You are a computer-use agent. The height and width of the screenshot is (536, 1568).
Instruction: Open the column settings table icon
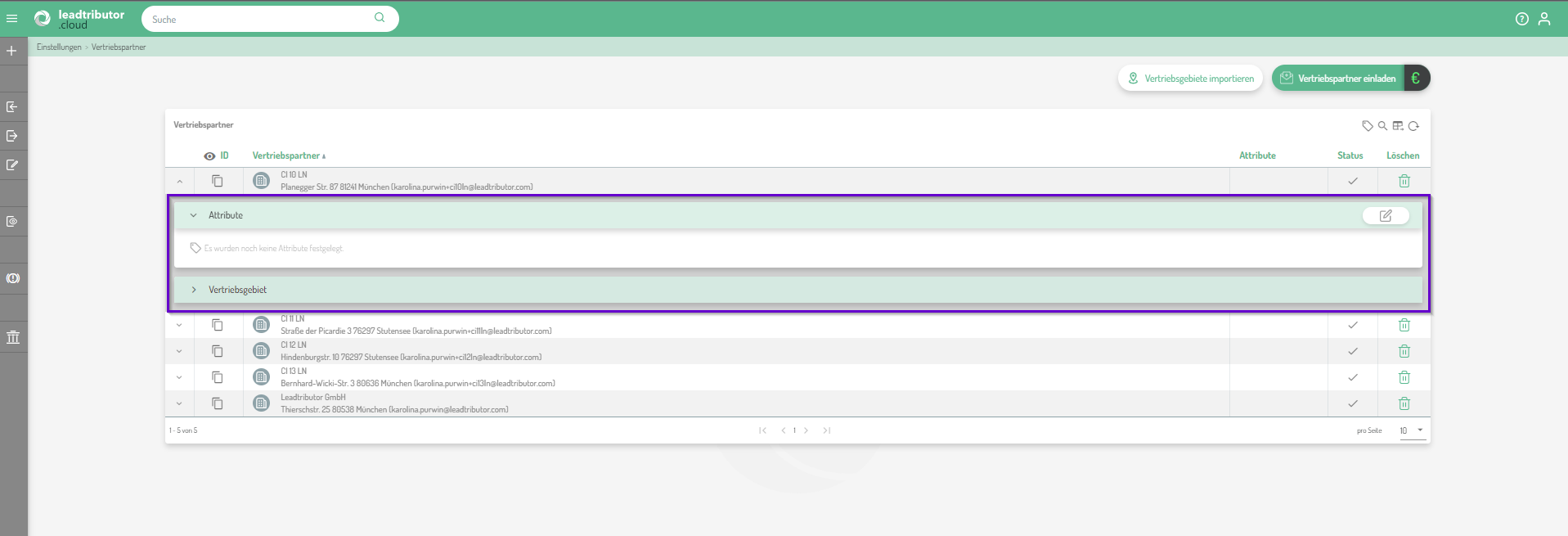[1398, 126]
